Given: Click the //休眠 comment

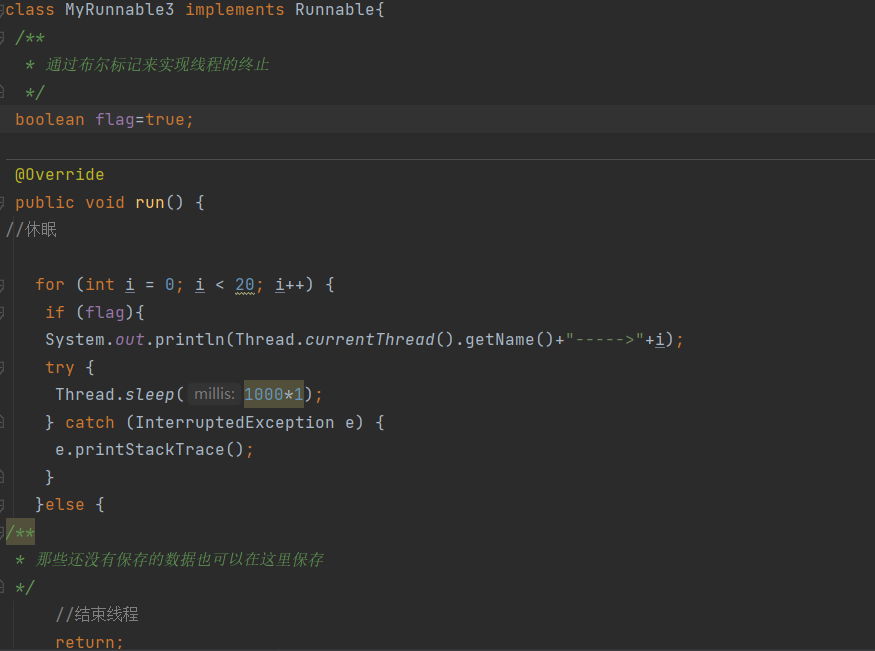Looking at the screenshot, I should 31,230.
